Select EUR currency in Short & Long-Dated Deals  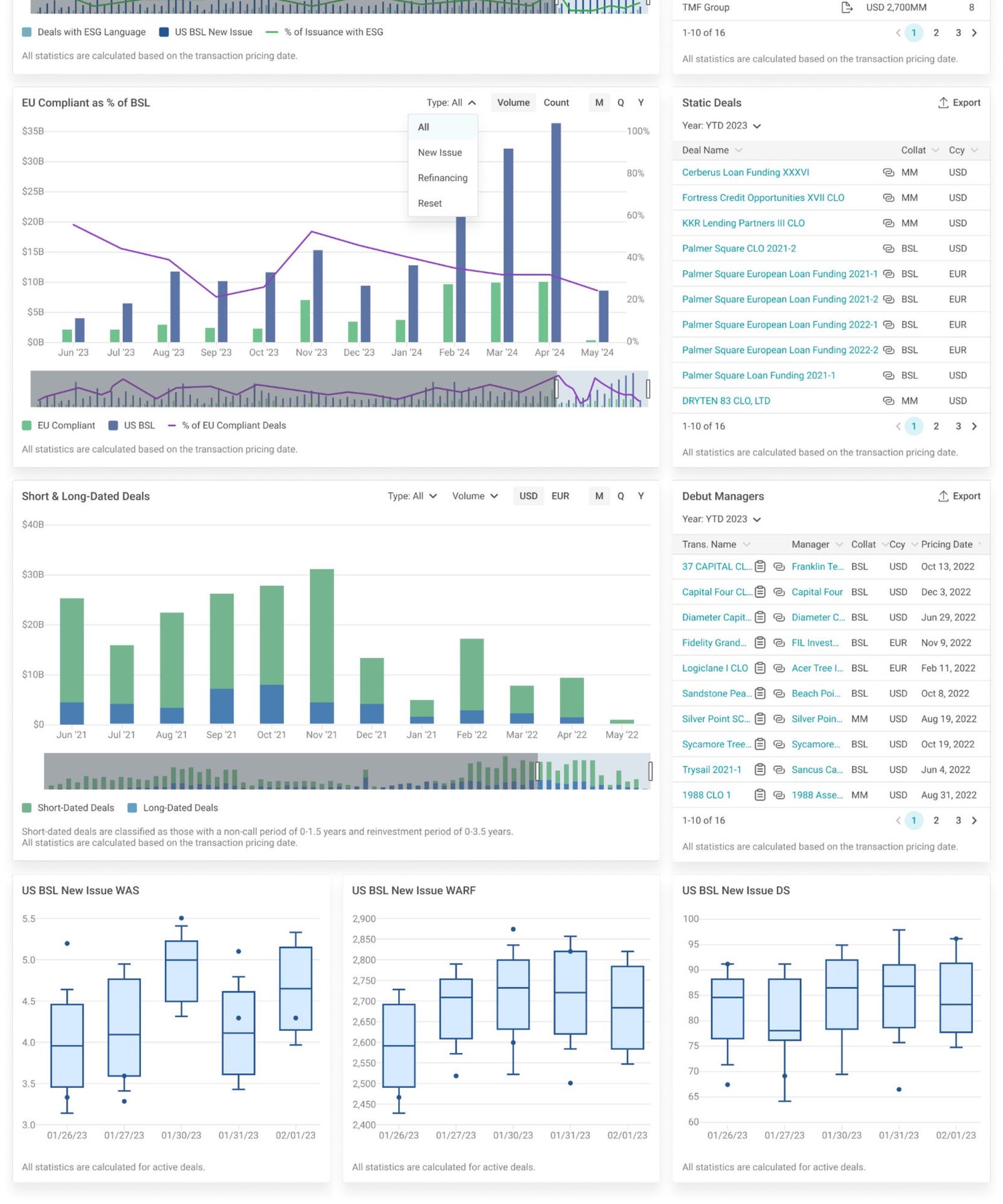[560, 496]
